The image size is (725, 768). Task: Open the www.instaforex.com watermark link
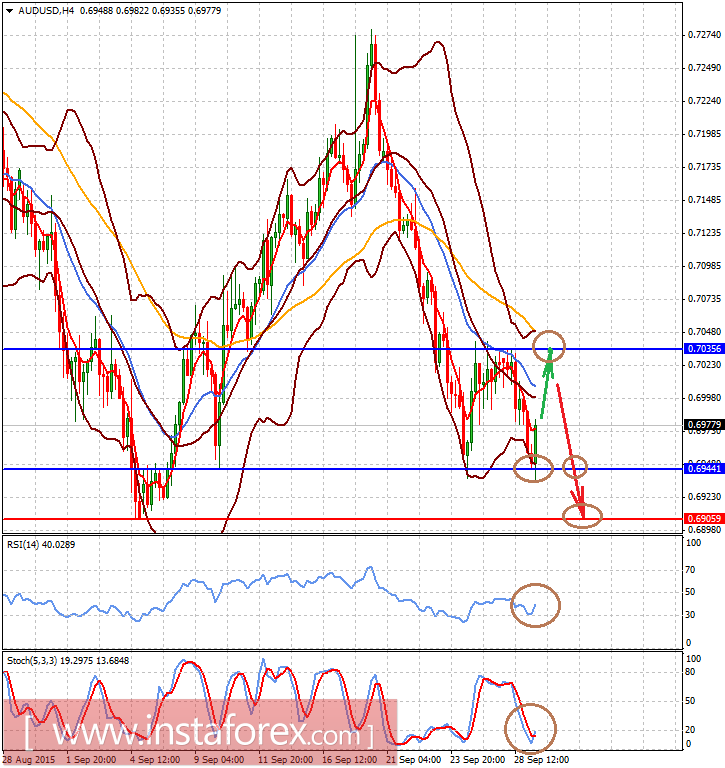[x=195, y=735]
